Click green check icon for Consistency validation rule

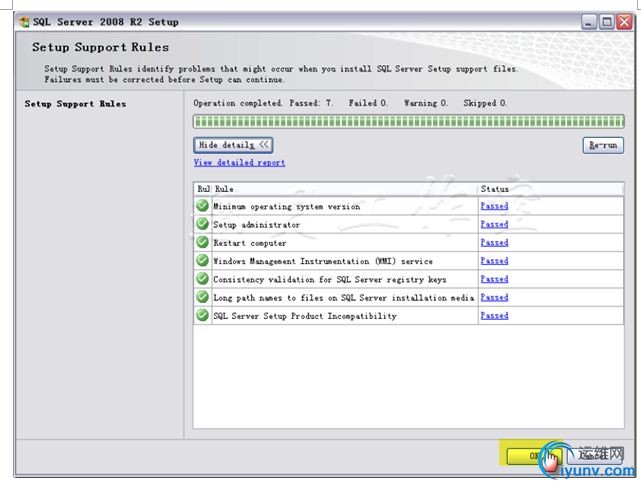(202, 278)
